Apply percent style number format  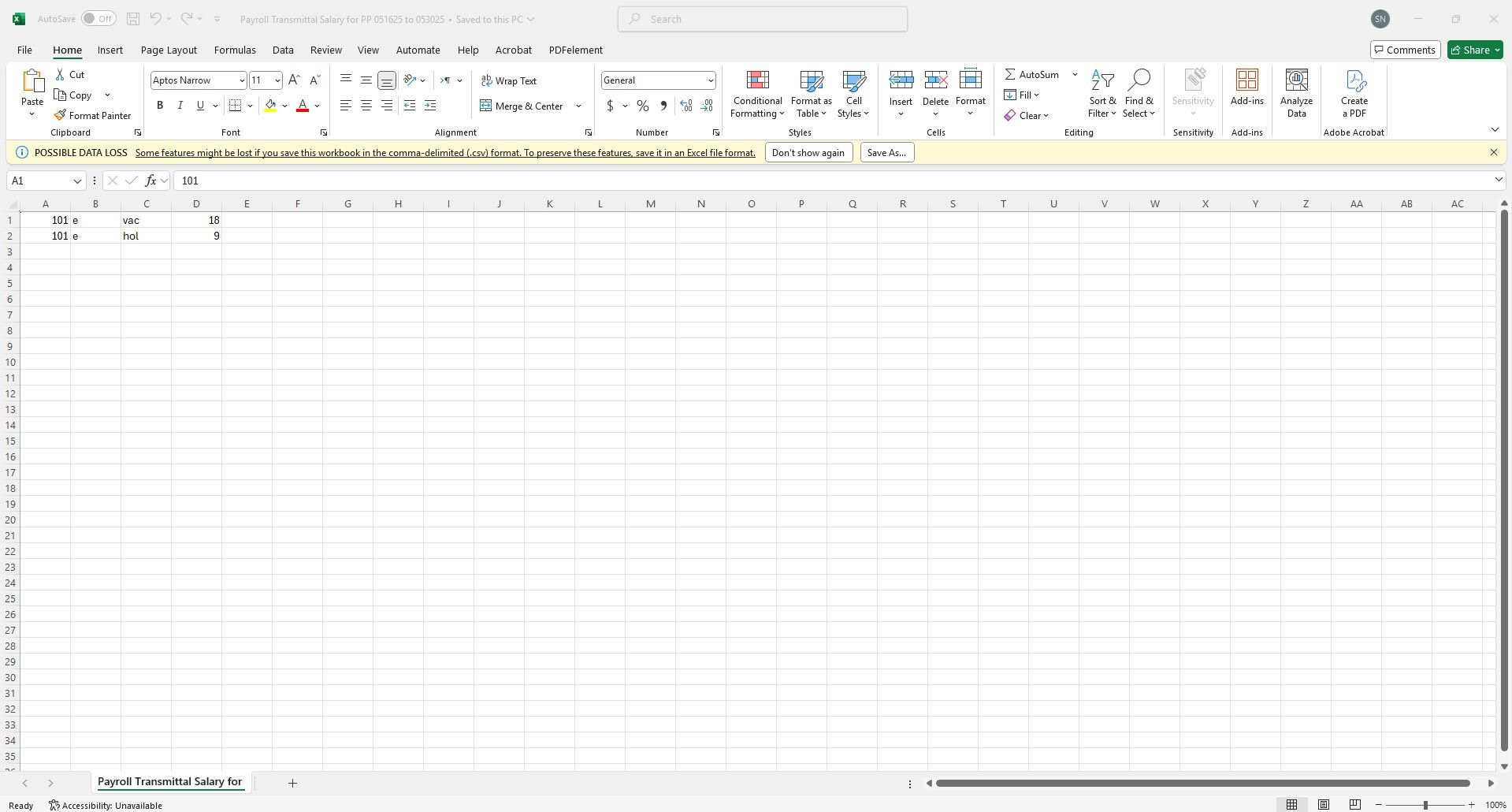point(643,106)
